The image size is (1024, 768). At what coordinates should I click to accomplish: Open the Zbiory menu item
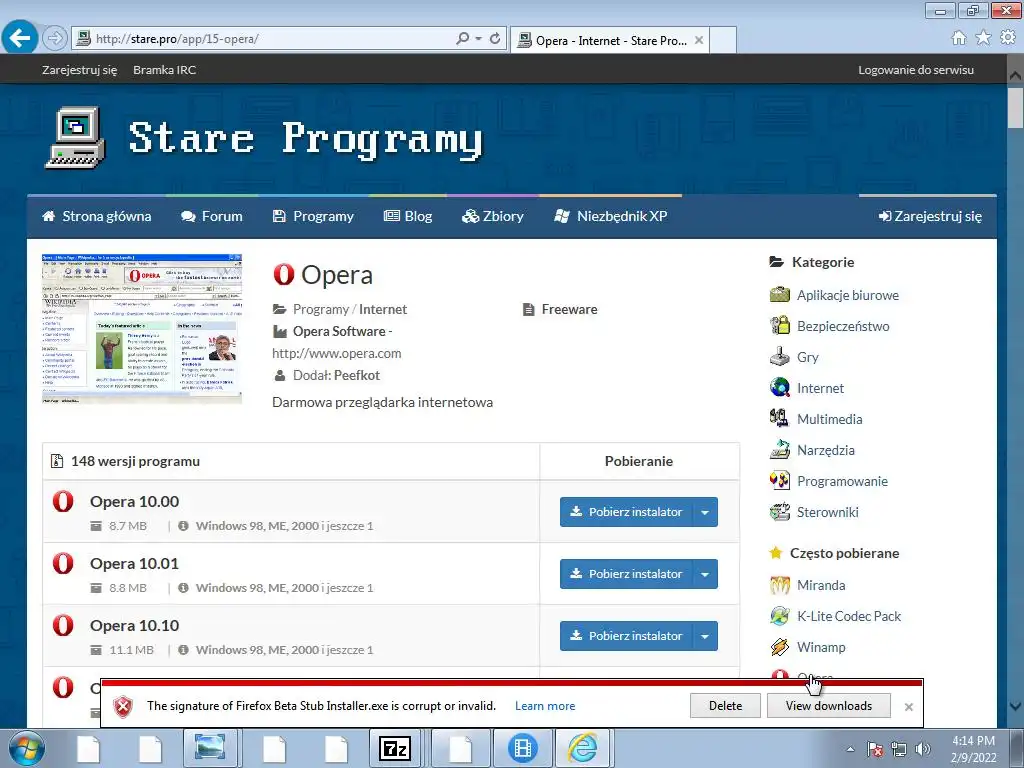(493, 216)
